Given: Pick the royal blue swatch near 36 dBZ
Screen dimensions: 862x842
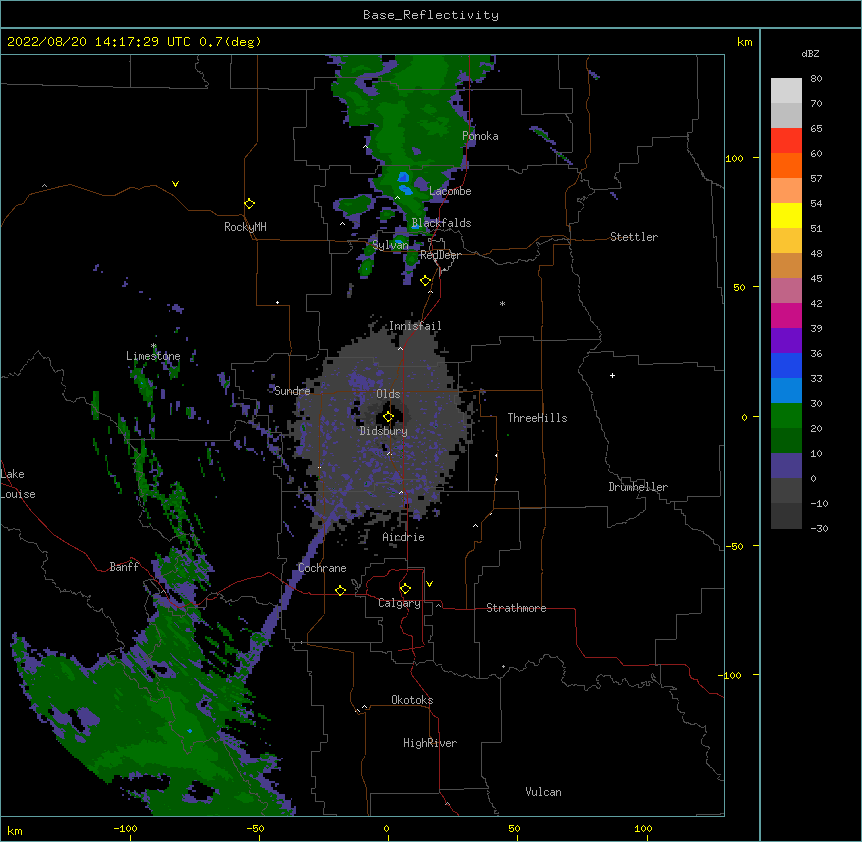Looking at the screenshot, I should (x=786, y=365).
